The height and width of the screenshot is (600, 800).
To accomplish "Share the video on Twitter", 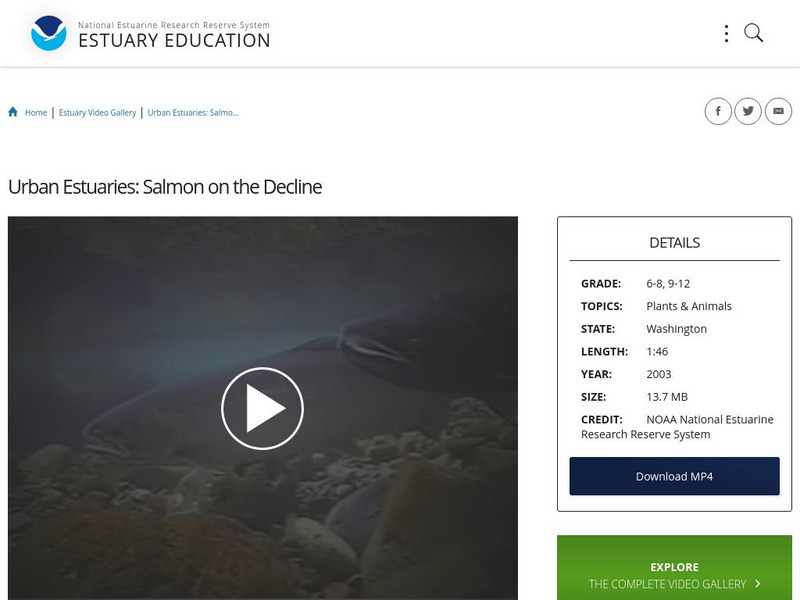I will (748, 111).
